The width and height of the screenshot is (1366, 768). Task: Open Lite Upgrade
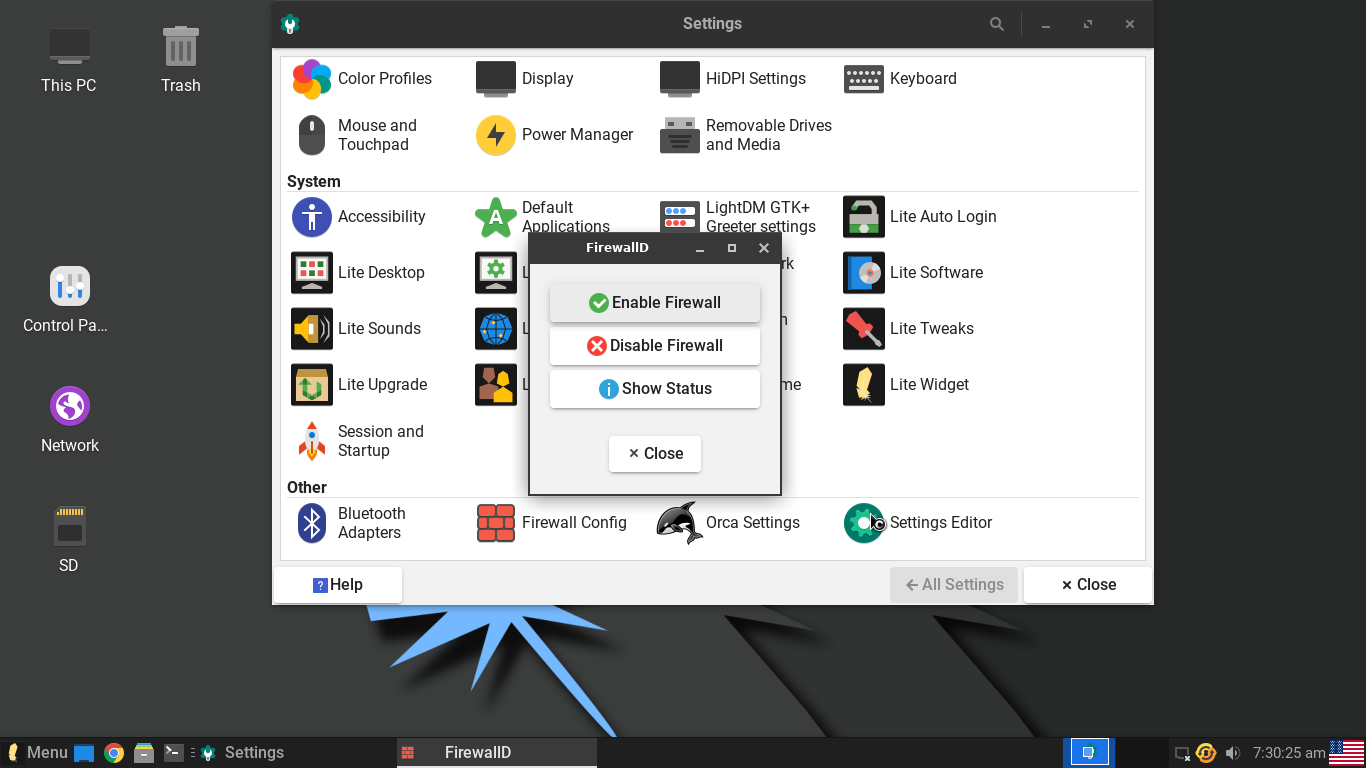(359, 385)
